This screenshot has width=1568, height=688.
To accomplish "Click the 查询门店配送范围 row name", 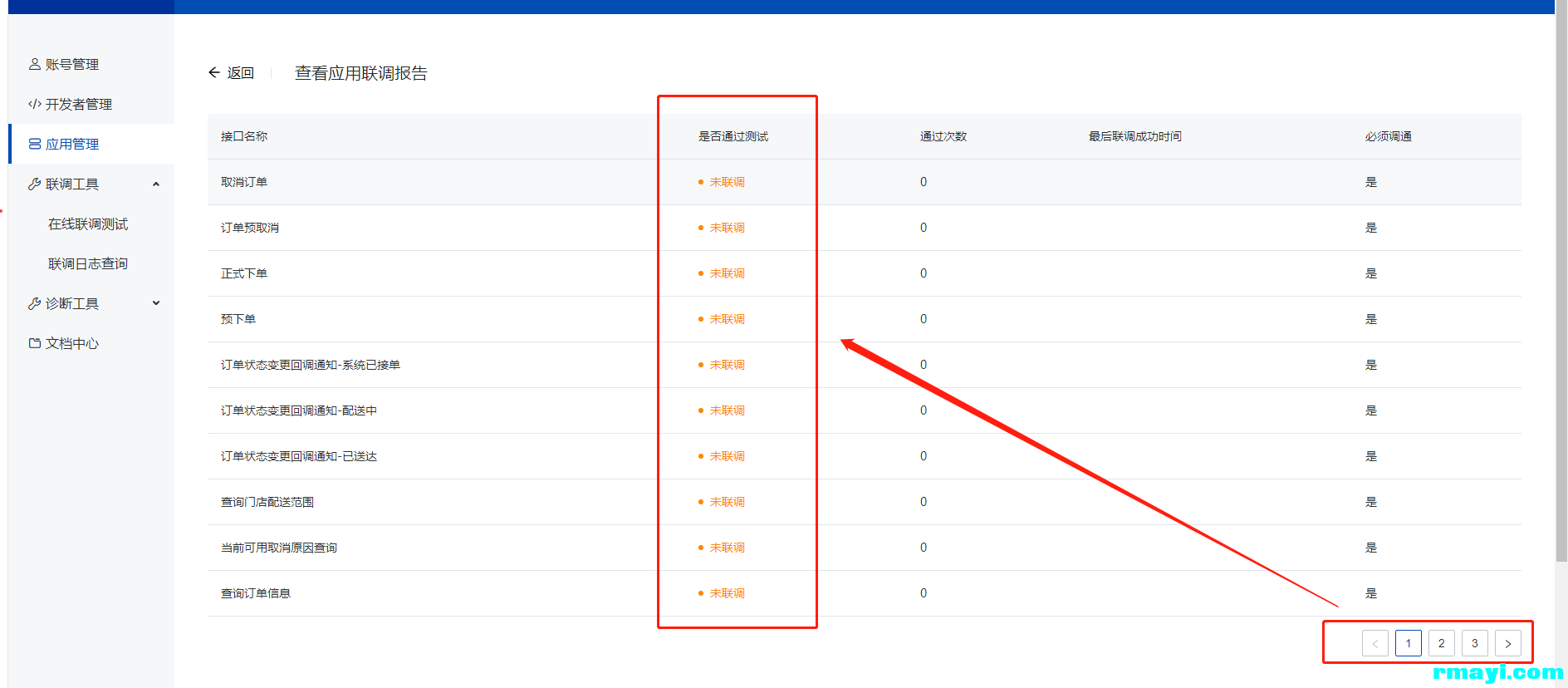I will click(x=267, y=502).
